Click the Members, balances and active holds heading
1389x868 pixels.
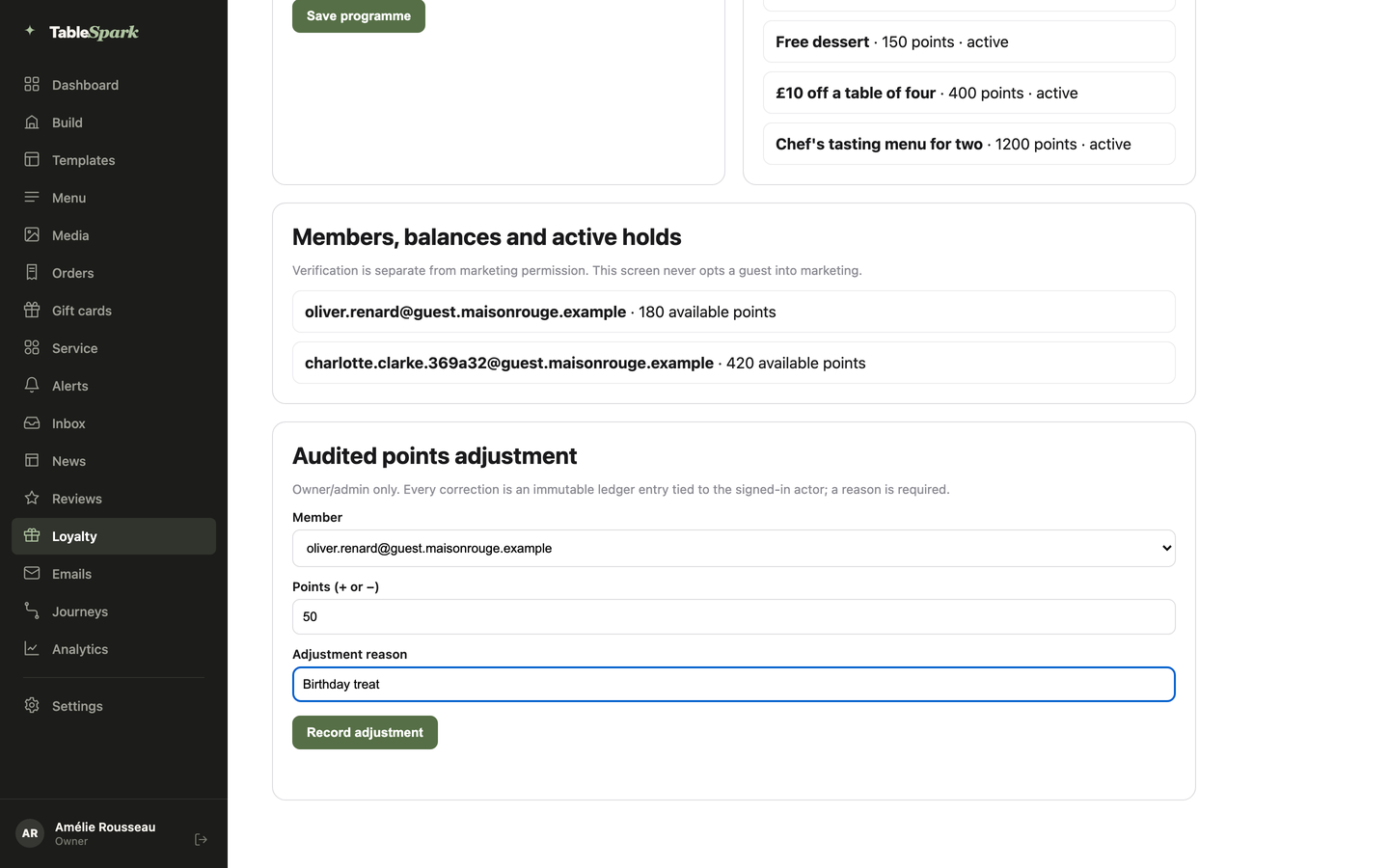point(487,236)
